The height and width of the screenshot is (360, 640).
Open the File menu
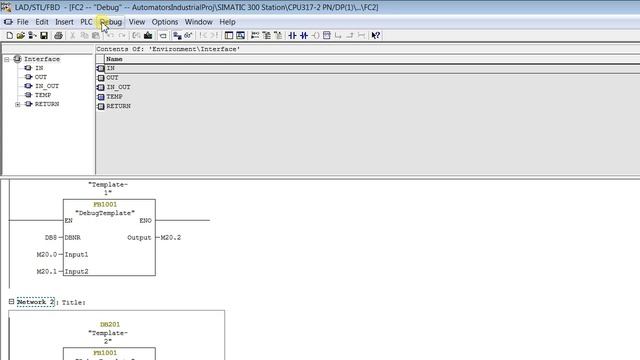point(22,22)
